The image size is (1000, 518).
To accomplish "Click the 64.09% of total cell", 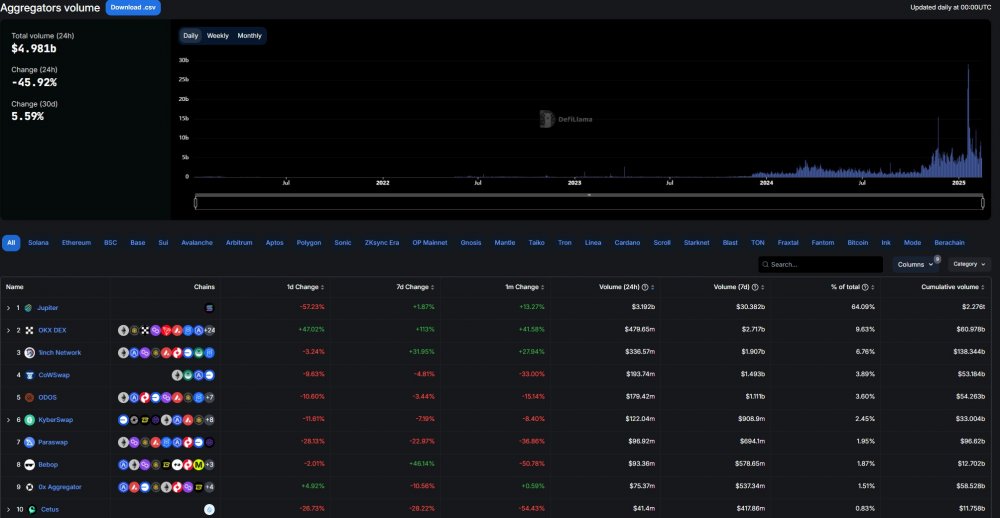I will pyautogui.click(x=864, y=308).
